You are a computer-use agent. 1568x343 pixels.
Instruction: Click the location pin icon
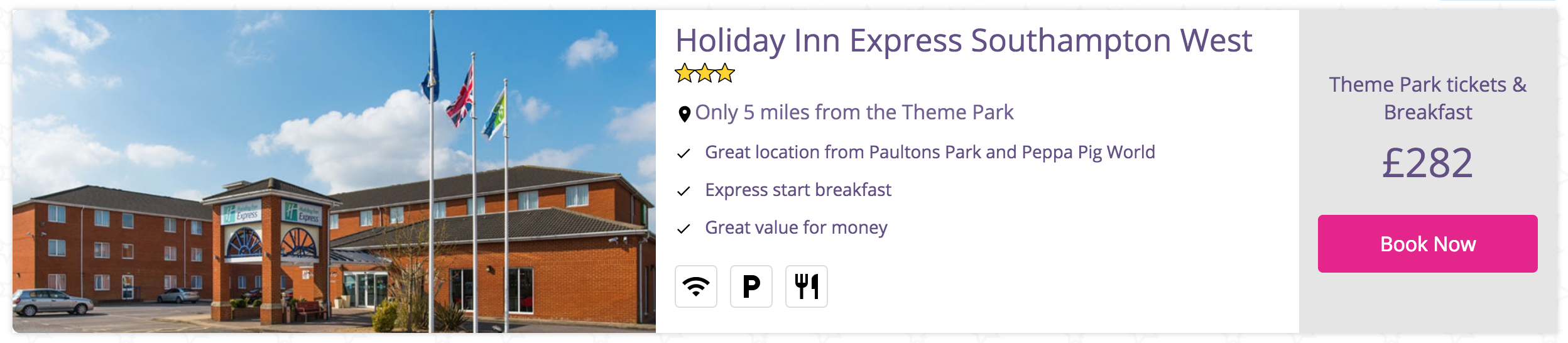pos(684,114)
